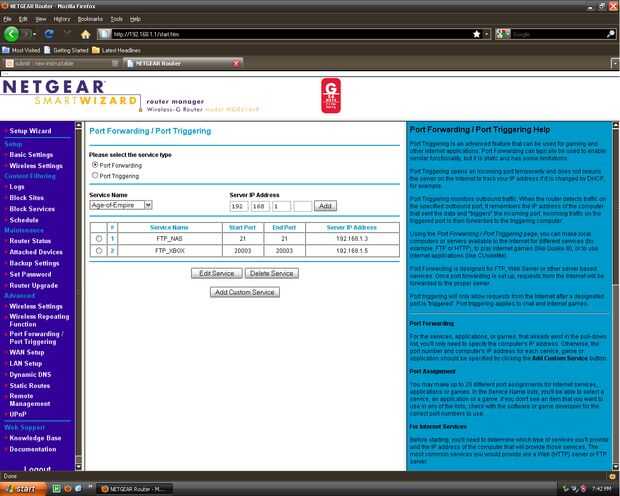Click the status bar icon at bottom right
This screenshot has width=620, height=496.
click(612, 477)
